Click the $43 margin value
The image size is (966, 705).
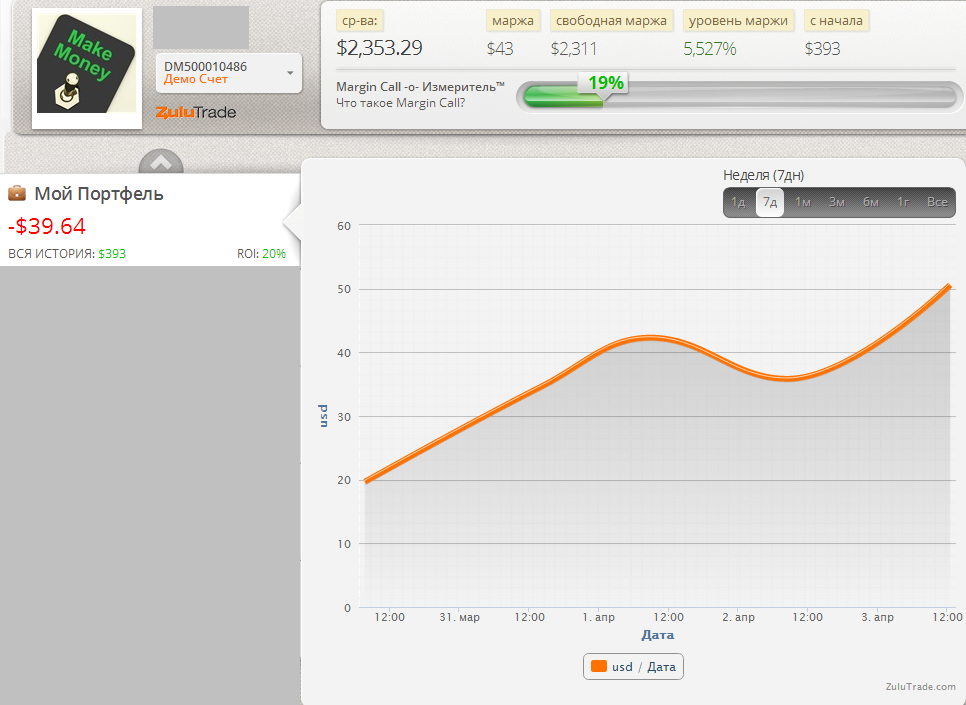(x=500, y=49)
